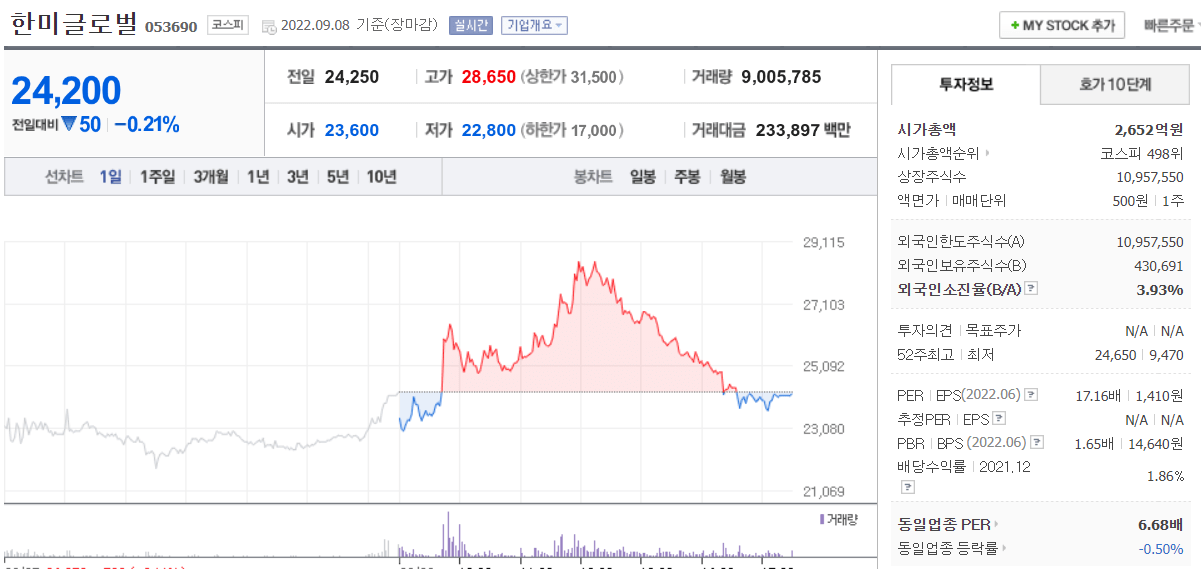Click the 2022.09.08 기준(장마감) date text
Image resolution: width=1201 pixels, height=569 pixels.
click(361, 25)
